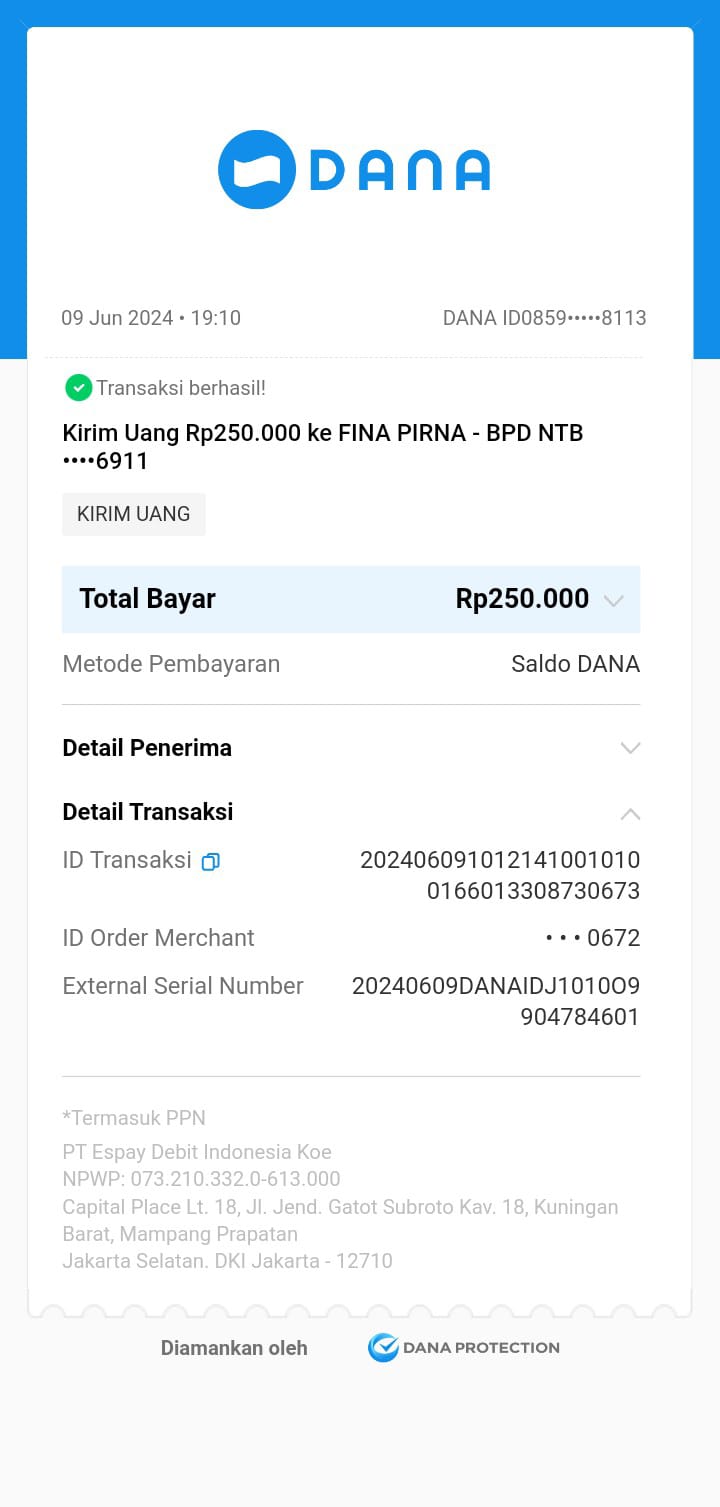Viewport: 720px width, 1507px height.
Task: Click the green transaction success checkmark
Action: pos(78,388)
